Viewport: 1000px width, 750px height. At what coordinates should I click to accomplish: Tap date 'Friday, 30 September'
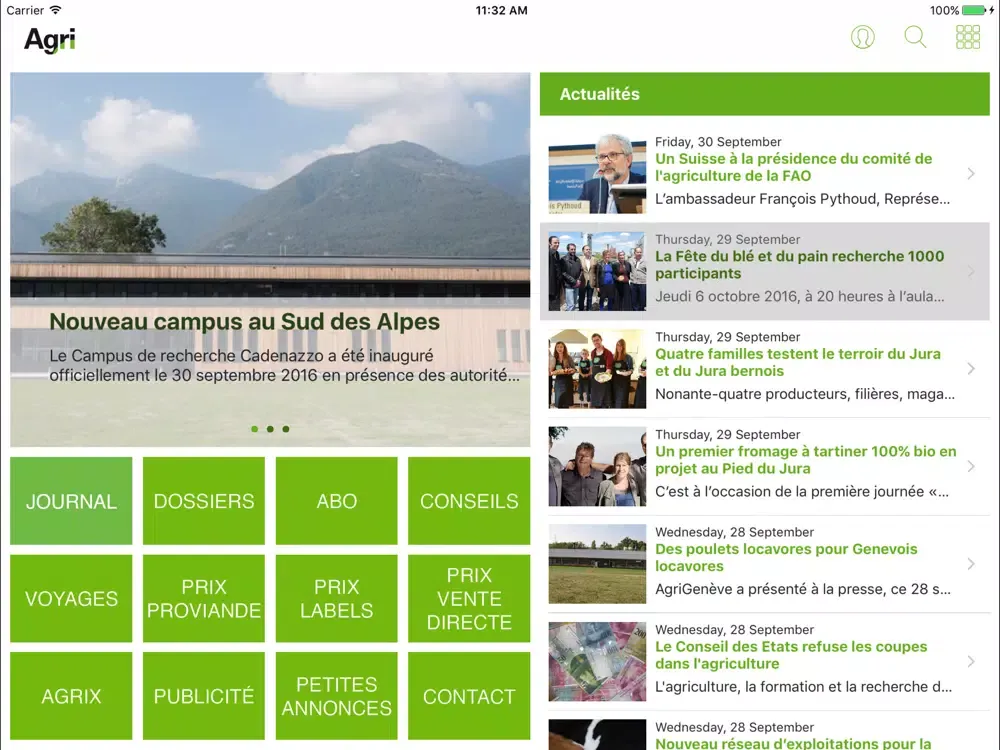[x=718, y=142]
